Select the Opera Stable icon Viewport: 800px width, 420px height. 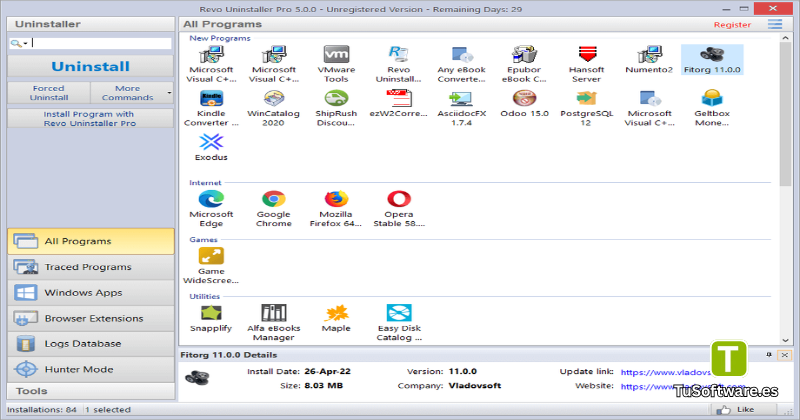click(398, 199)
